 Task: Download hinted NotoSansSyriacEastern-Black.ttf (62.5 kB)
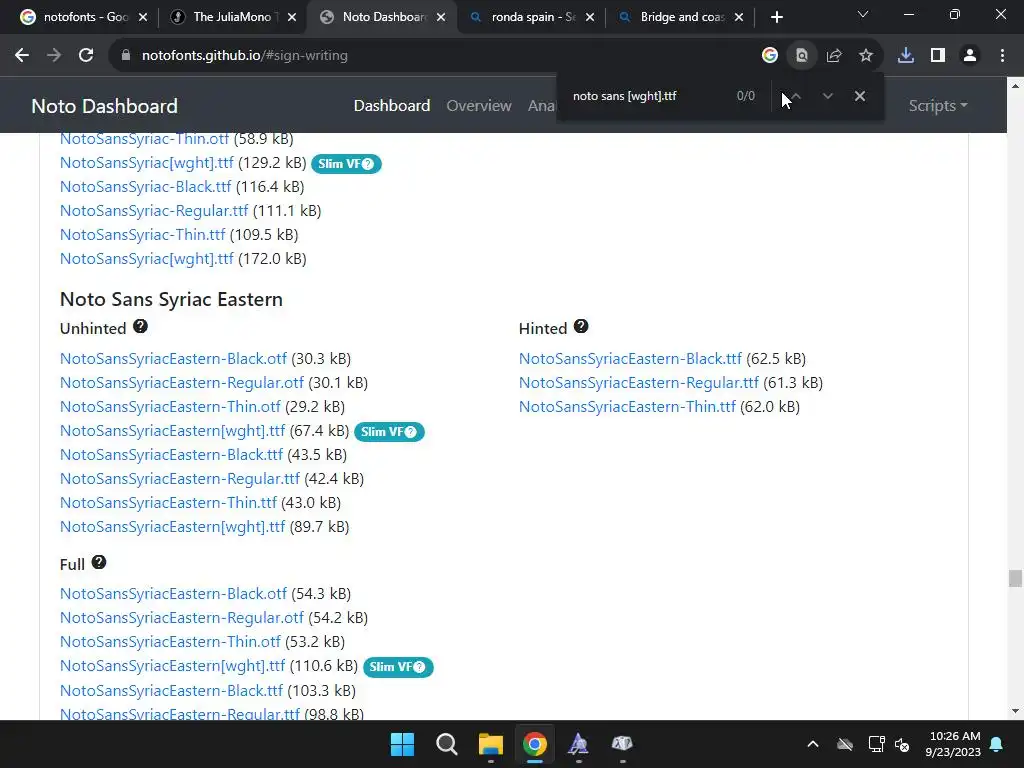pyautogui.click(x=630, y=359)
